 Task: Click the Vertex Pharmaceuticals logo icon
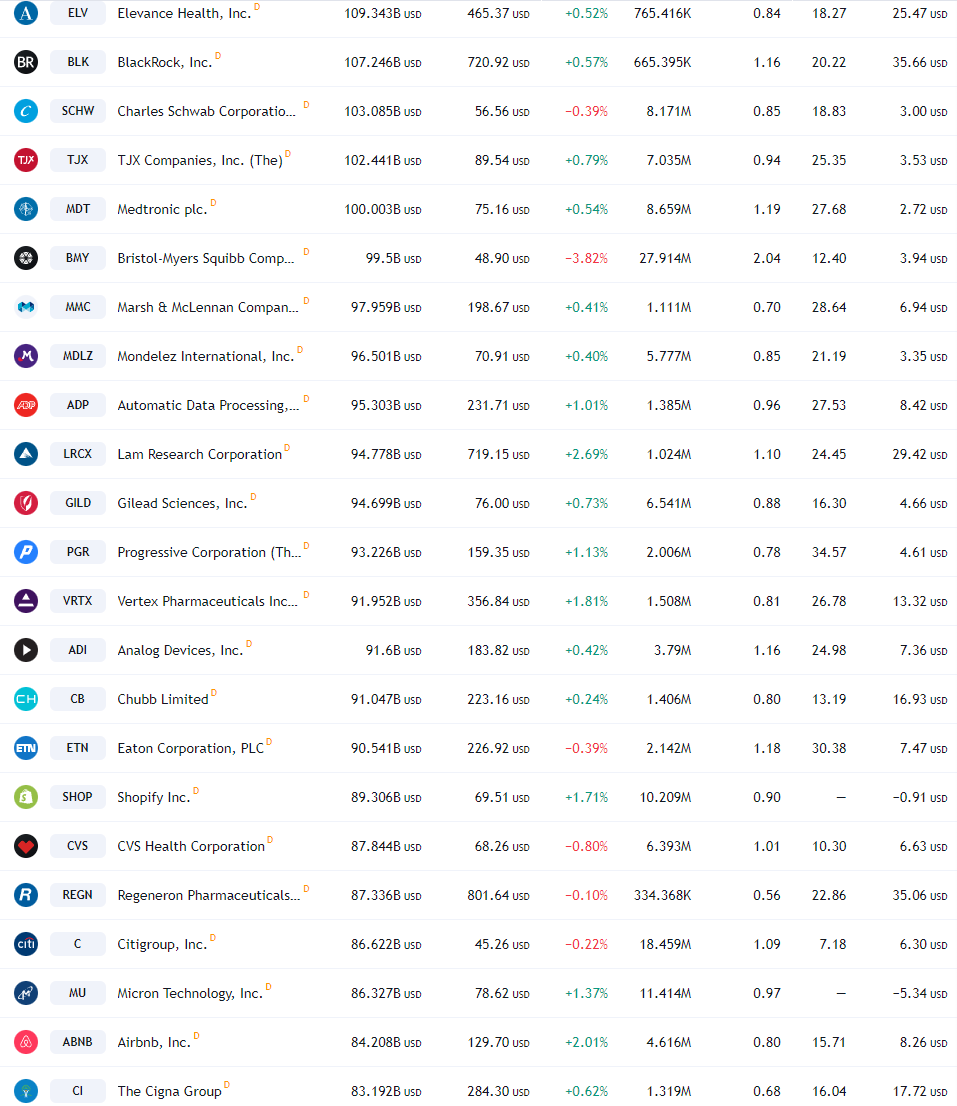click(x=26, y=601)
